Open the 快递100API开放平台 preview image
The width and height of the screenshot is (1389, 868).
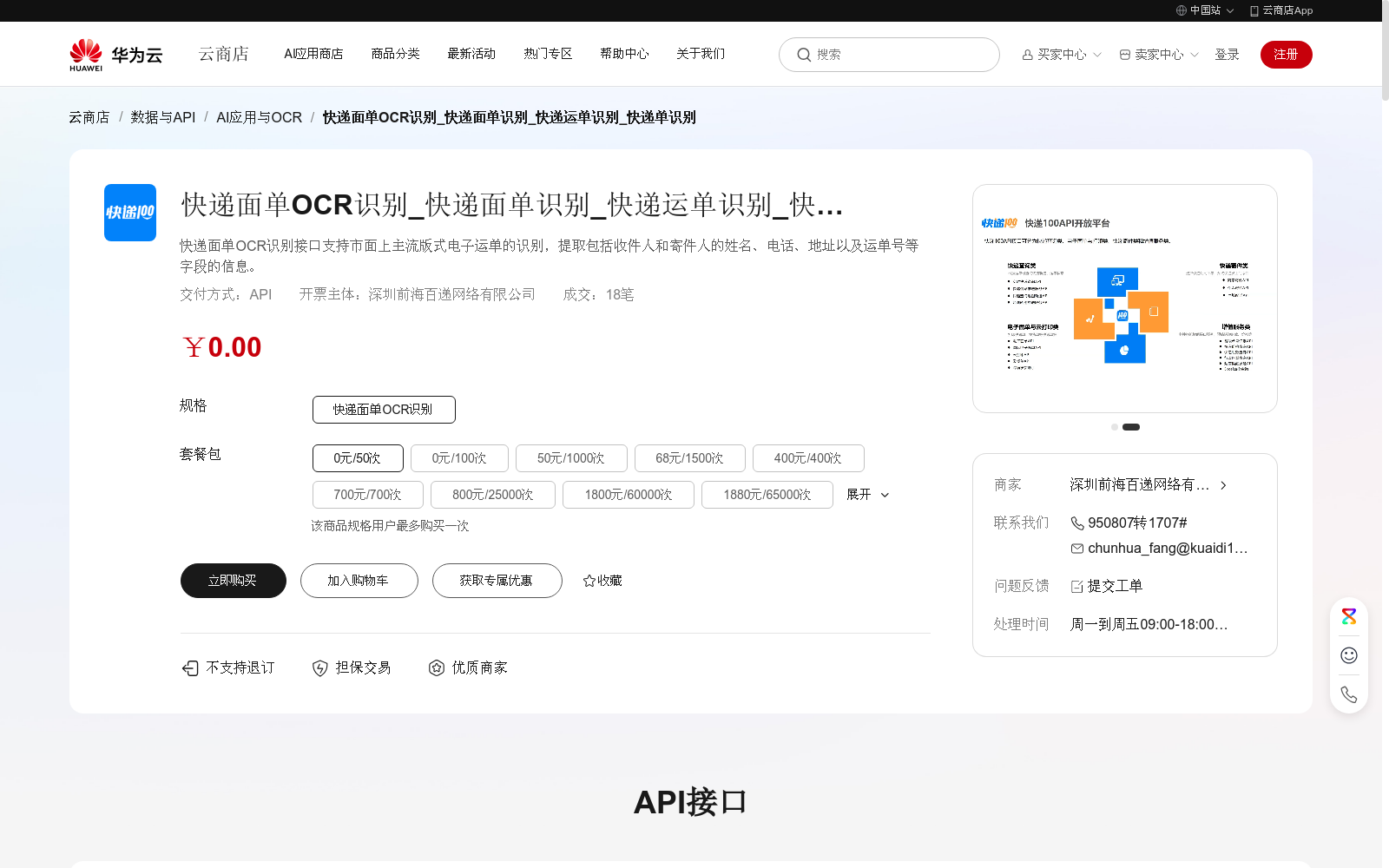[1125, 299]
